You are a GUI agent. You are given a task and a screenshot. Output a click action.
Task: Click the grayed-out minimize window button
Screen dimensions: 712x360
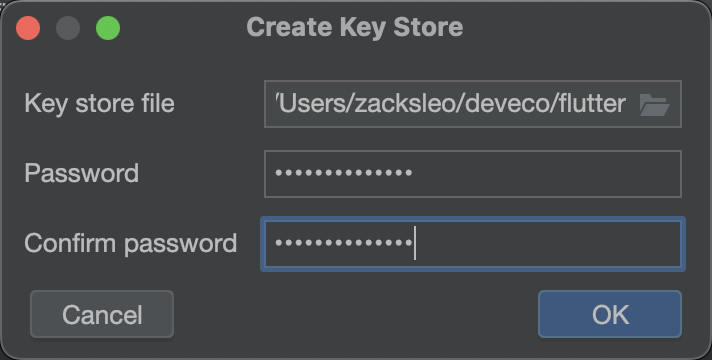tap(68, 28)
